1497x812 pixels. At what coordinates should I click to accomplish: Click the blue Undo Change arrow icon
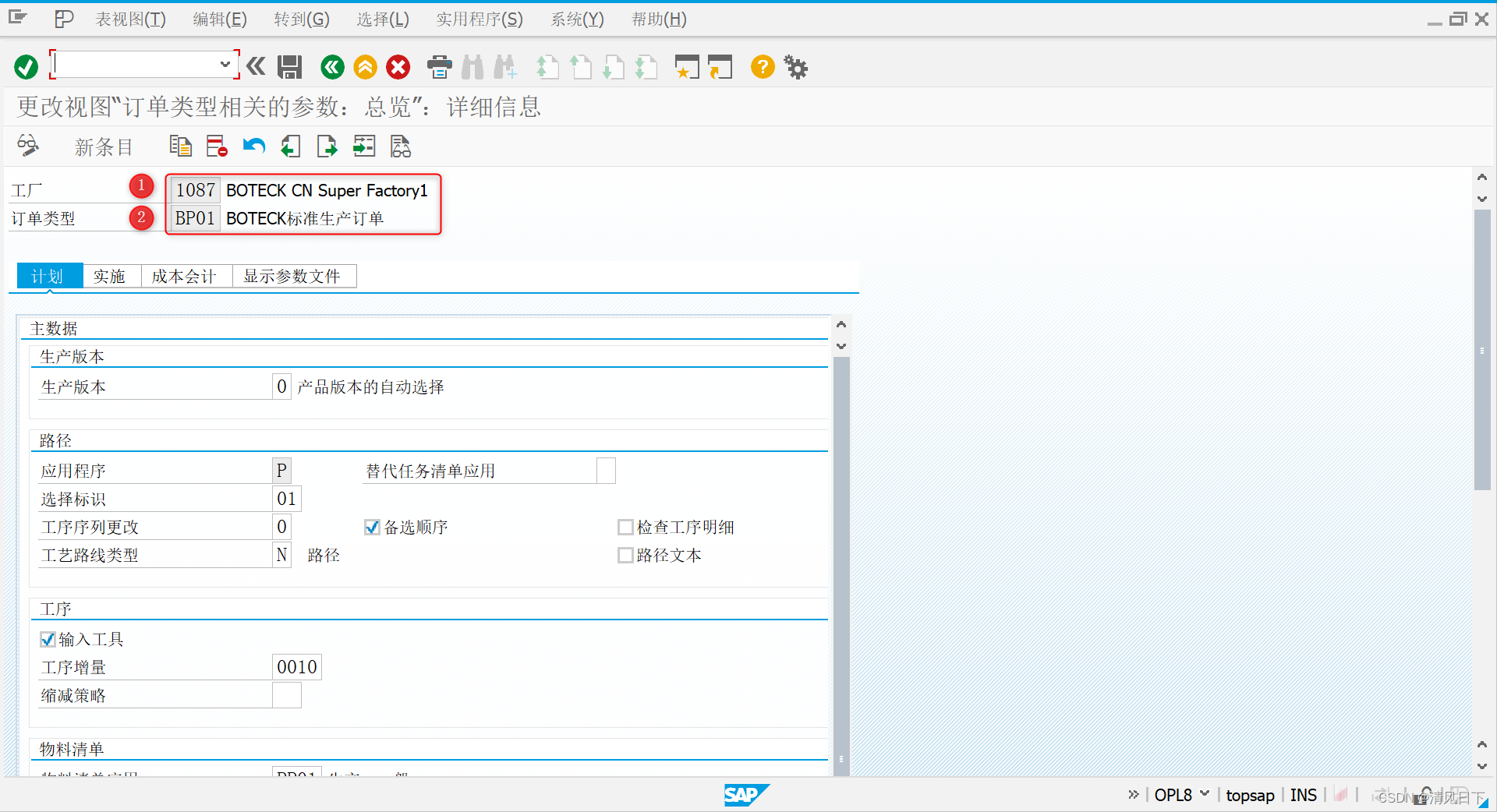point(253,146)
